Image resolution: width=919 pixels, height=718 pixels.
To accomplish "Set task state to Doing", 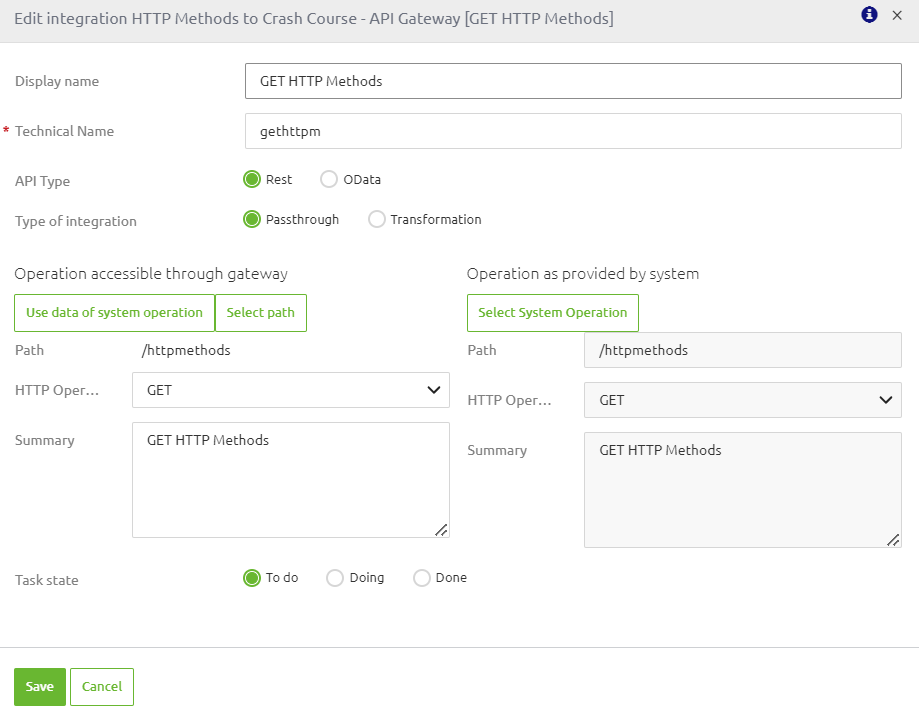I will (333, 577).
